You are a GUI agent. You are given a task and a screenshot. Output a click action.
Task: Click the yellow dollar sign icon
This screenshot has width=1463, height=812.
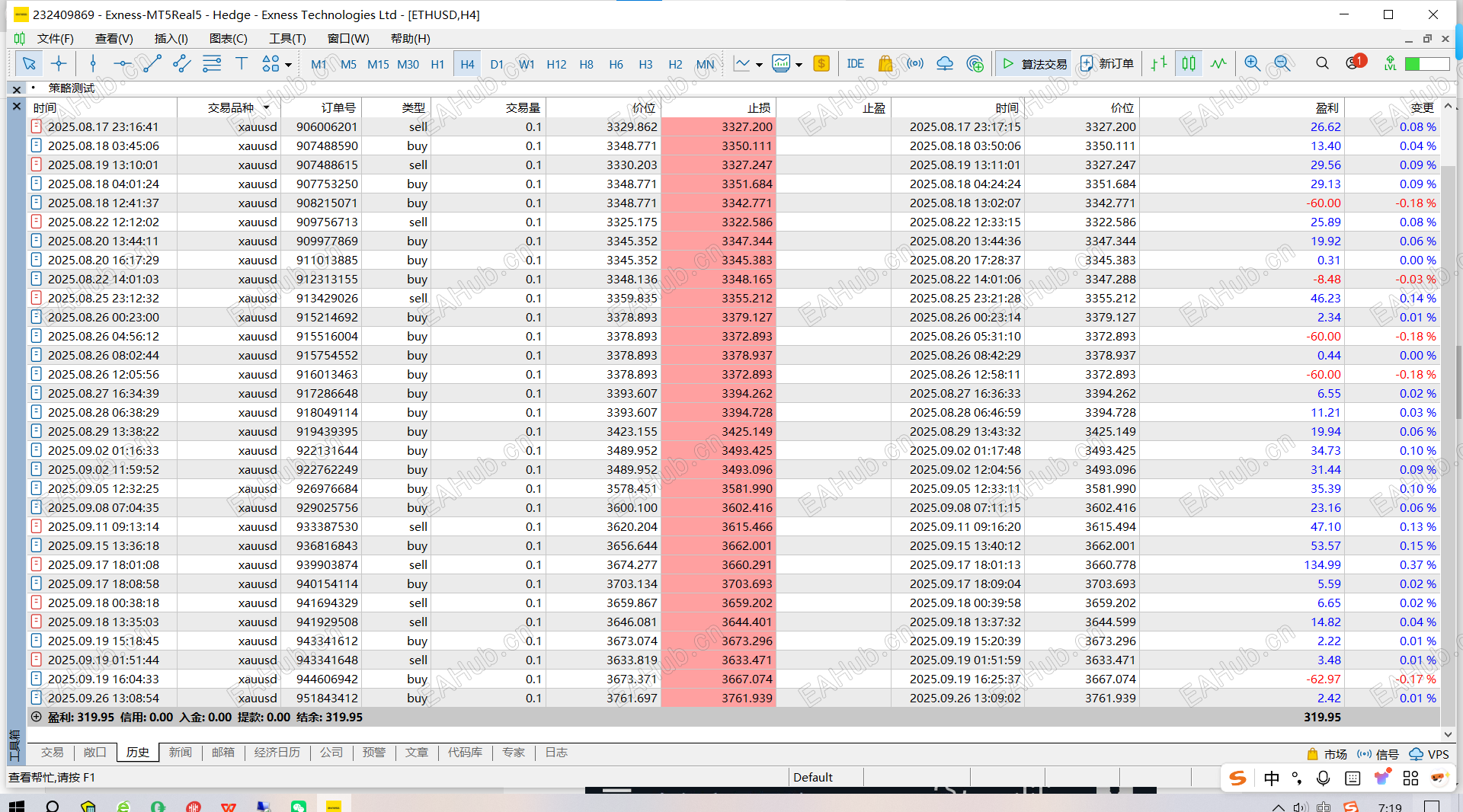point(821,64)
